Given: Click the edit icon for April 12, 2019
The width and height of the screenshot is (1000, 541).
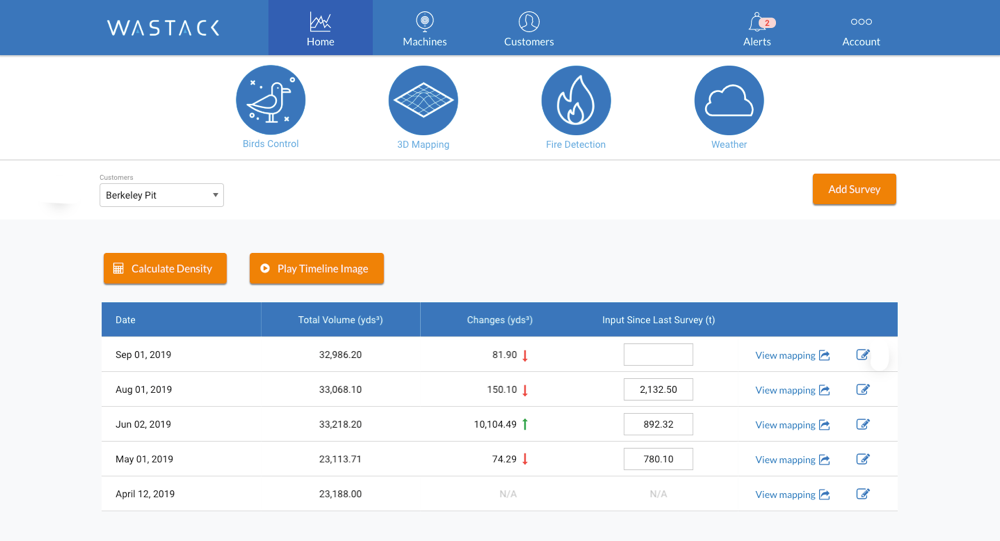Looking at the screenshot, I should point(863,494).
